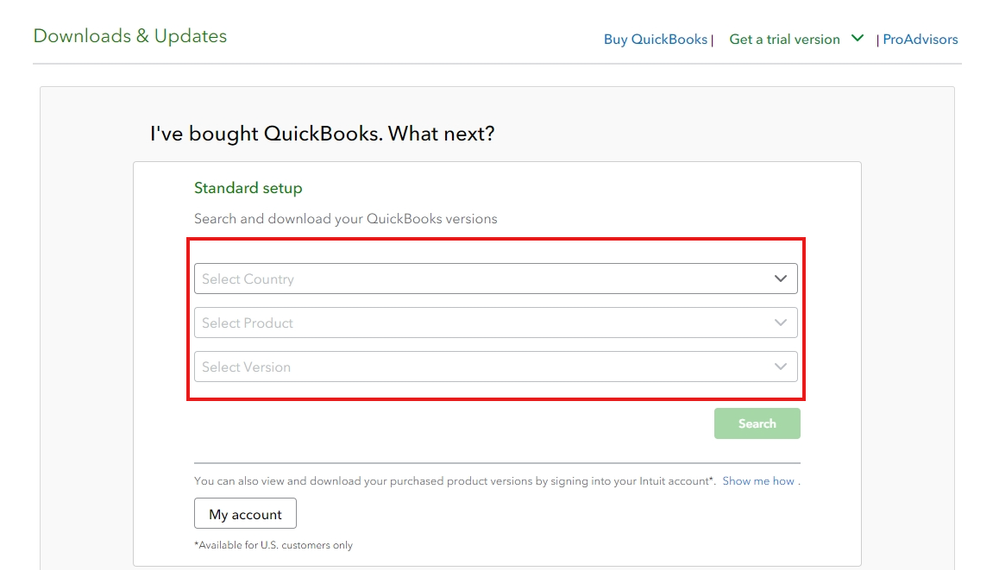This screenshot has width=999, height=570.
Task: Open the Select Country dropdown field
Action: click(x=495, y=279)
